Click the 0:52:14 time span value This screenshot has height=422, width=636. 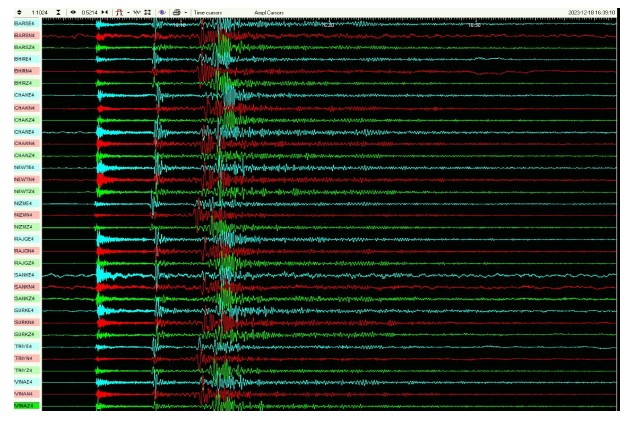tap(89, 12)
